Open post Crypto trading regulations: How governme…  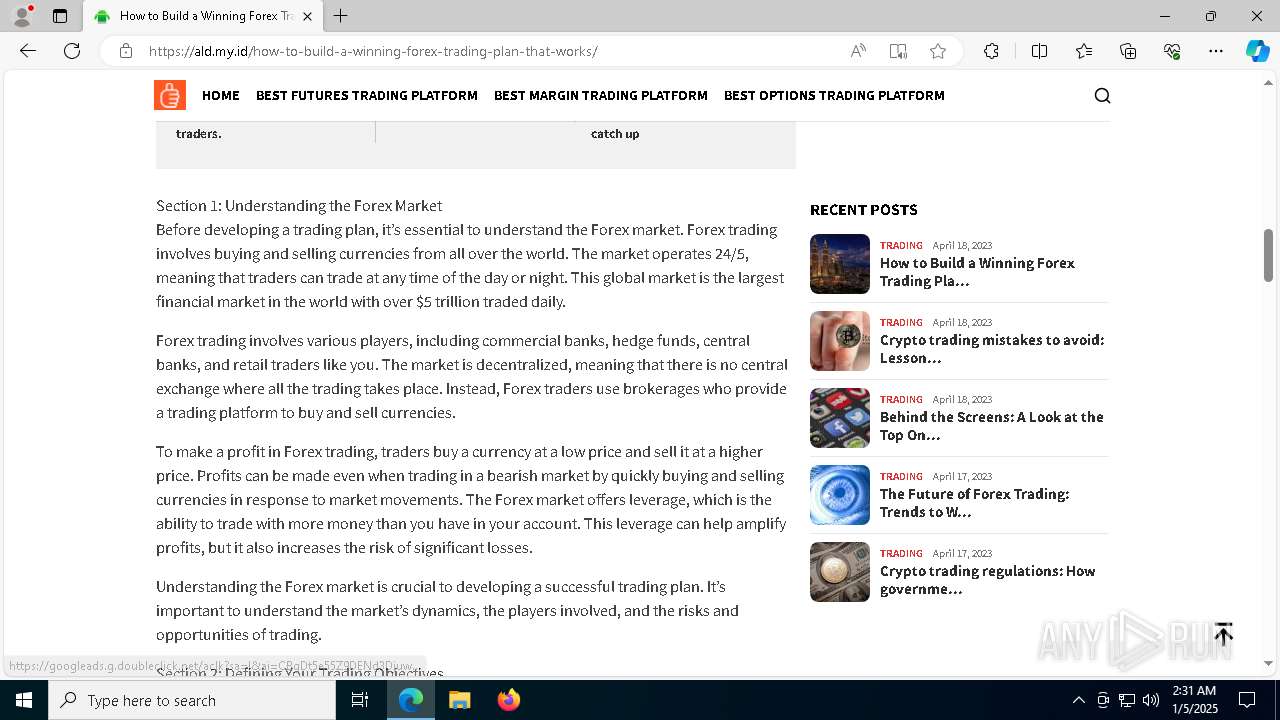[987, 580]
